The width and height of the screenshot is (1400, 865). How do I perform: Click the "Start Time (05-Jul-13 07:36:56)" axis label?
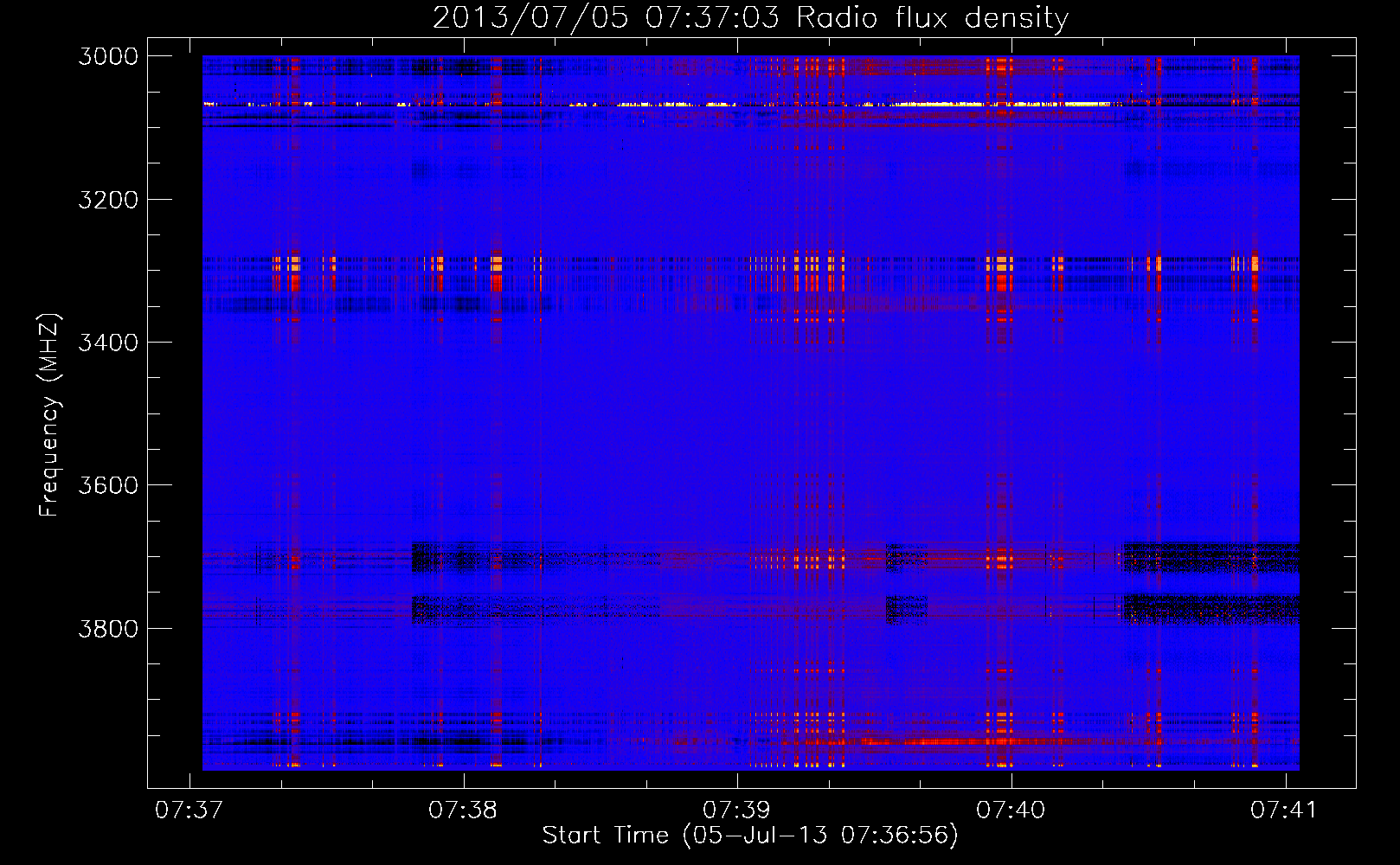[750, 836]
